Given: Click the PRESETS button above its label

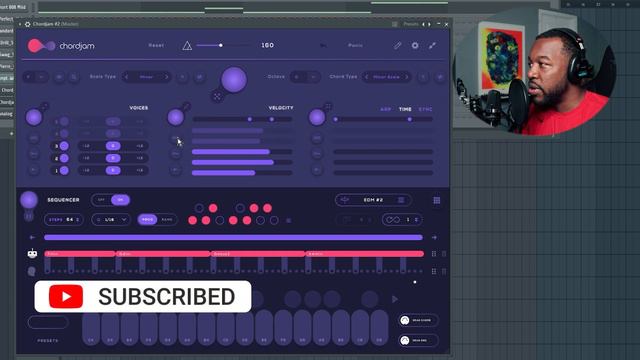Looking at the screenshot, I should [48, 322].
